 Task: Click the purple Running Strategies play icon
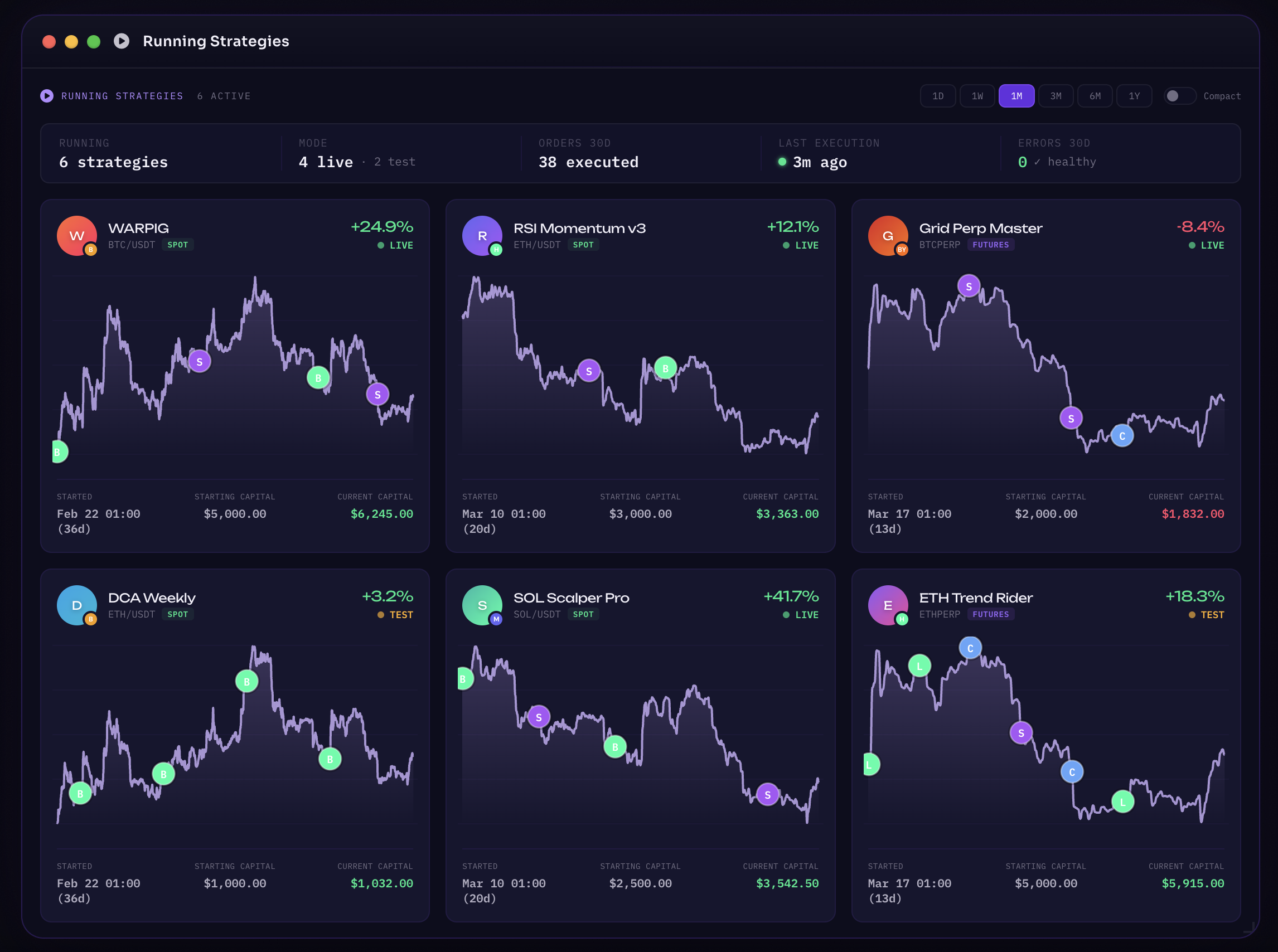click(x=47, y=96)
